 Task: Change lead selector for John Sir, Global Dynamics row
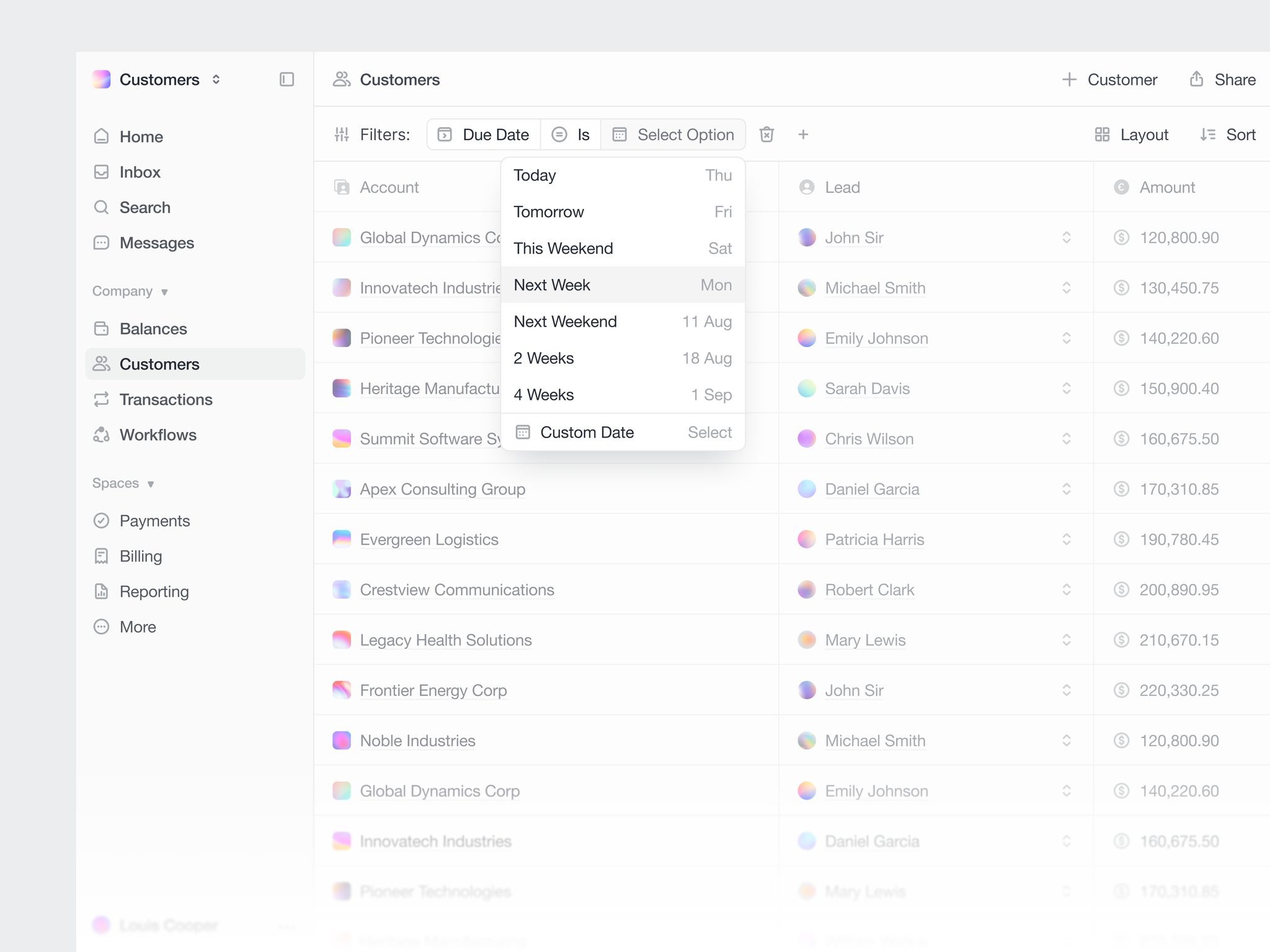coord(1066,237)
